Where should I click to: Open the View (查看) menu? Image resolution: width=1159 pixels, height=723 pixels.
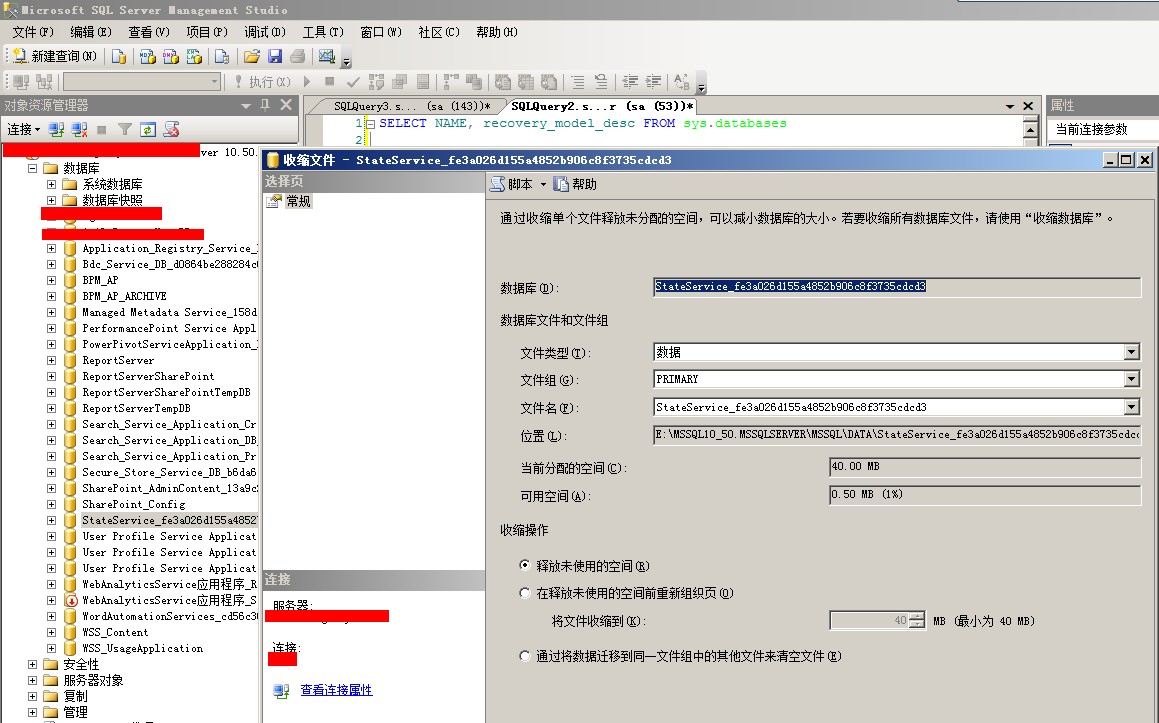(149, 32)
